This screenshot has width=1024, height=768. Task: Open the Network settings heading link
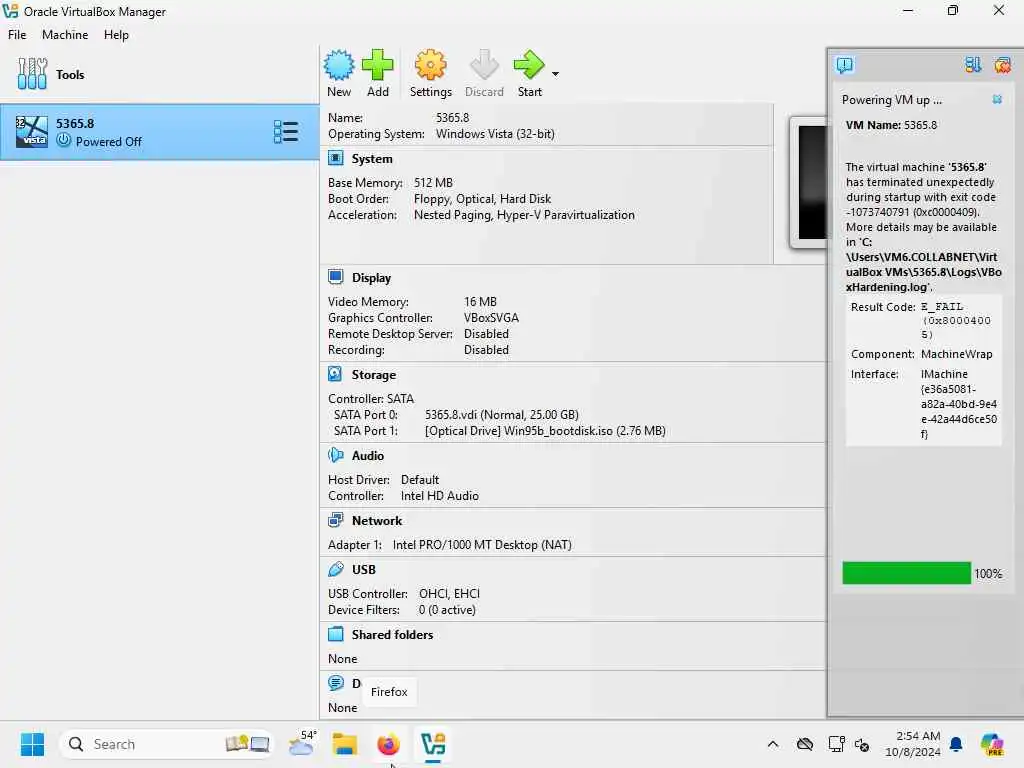point(377,520)
